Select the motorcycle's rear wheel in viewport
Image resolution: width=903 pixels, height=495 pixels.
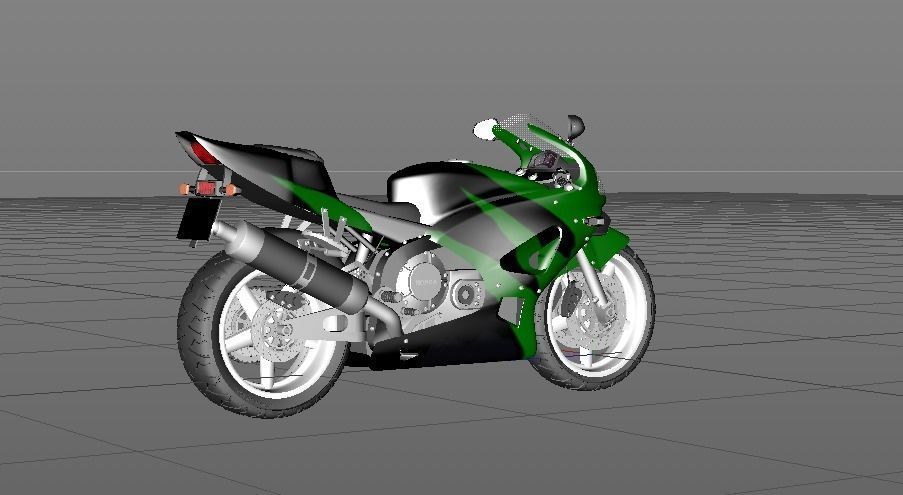pyautogui.click(x=262, y=334)
